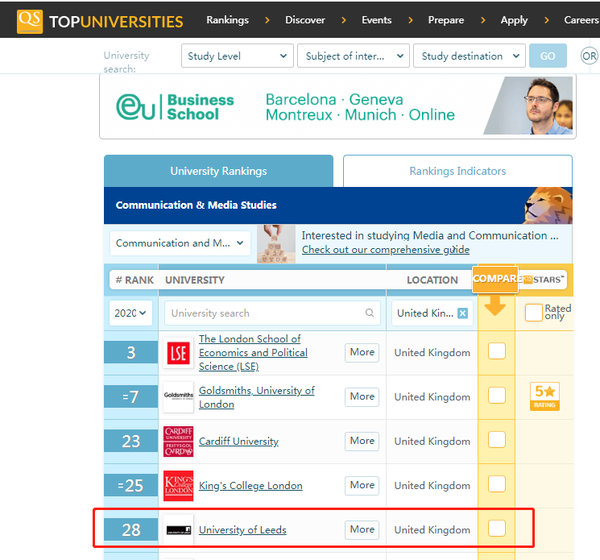Enable the Rated only checkbox
Viewport: 600px width, 560px height.
[533, 312]
